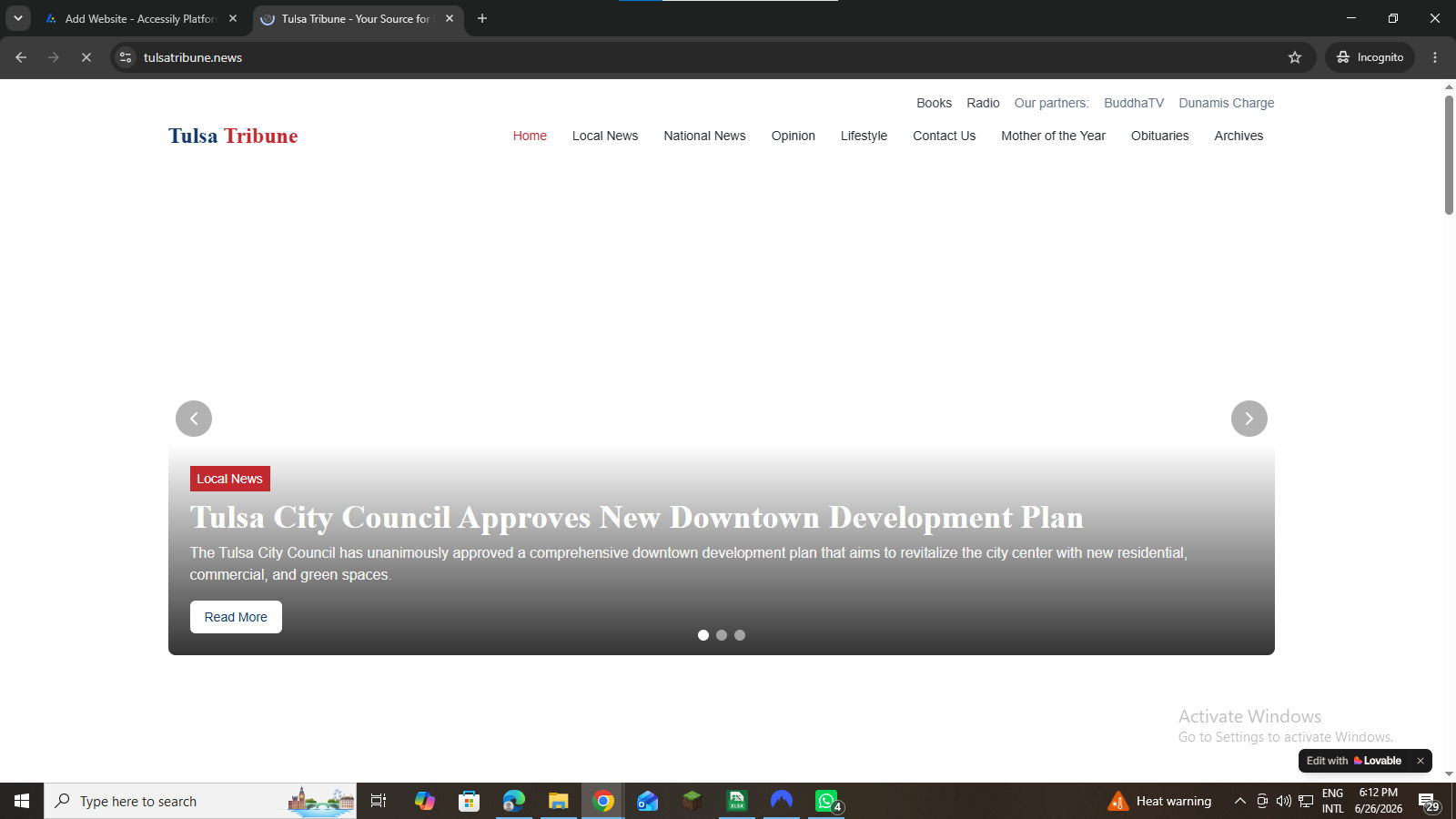Show hidden system tray icons
The height and width of the screenshot is (819, 1456).
pyautogui.click(x=1239, y=801)
